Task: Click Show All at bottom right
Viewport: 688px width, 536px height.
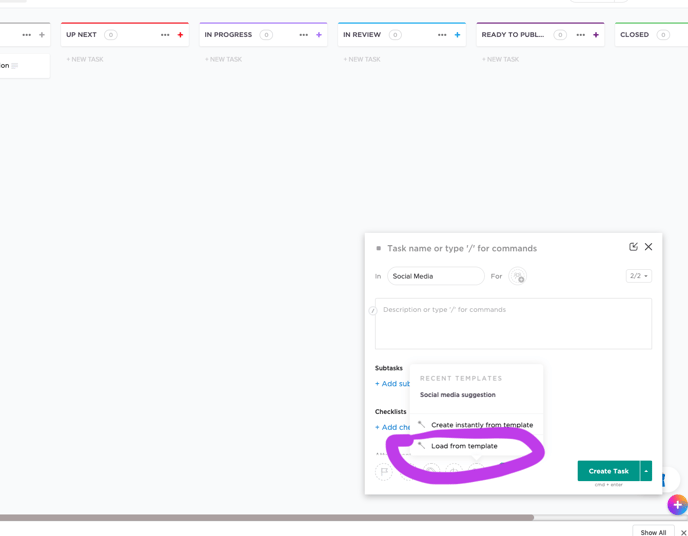Action: point(653,532)
